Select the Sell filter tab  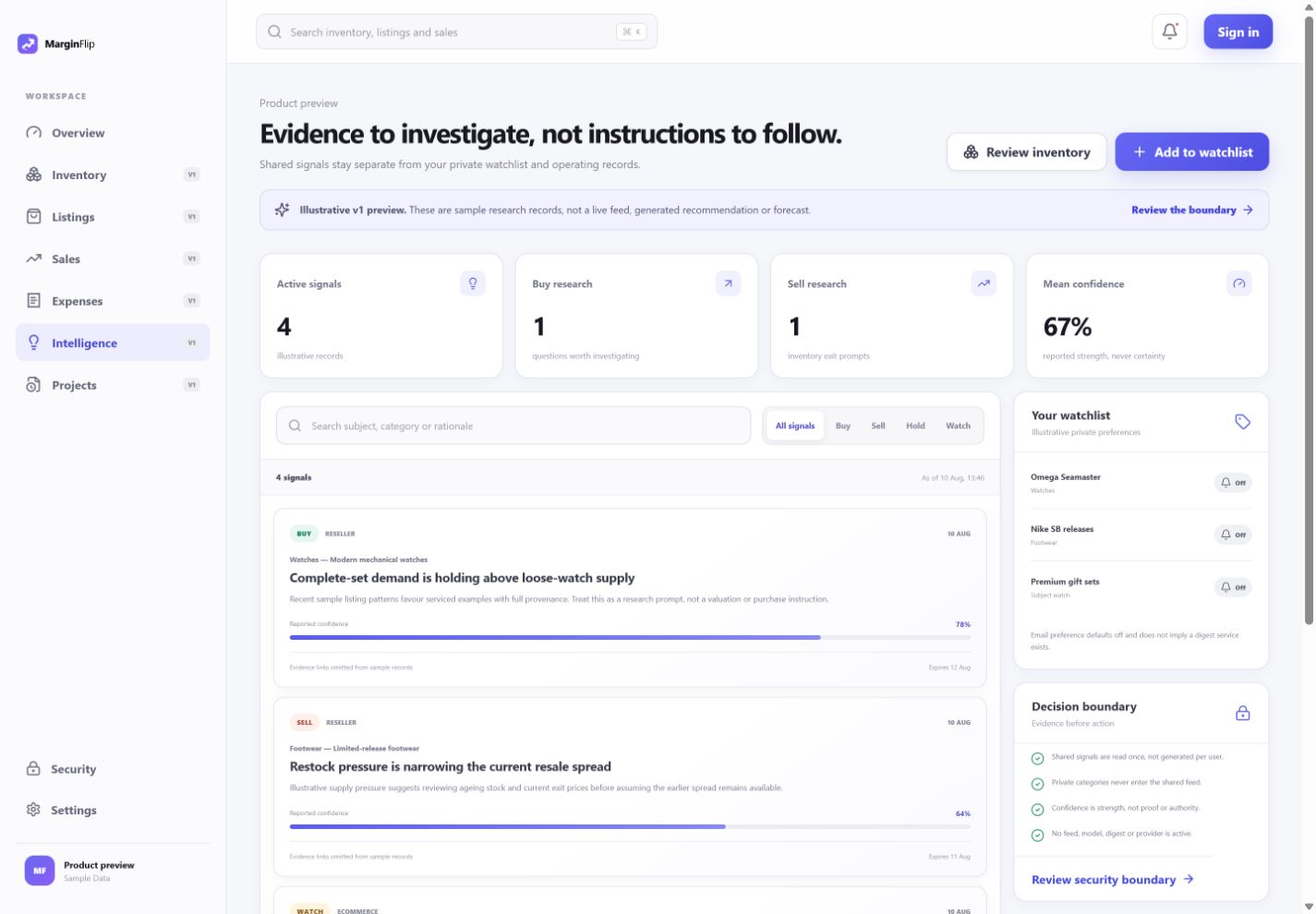(878, 426)
